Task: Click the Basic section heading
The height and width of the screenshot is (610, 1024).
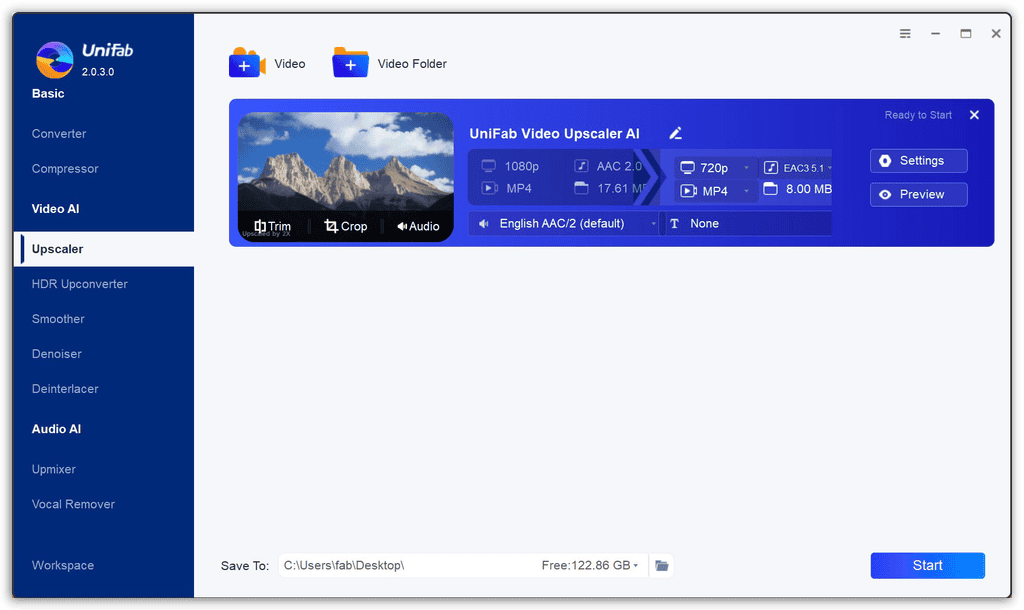Action: (x=48, y=93)
